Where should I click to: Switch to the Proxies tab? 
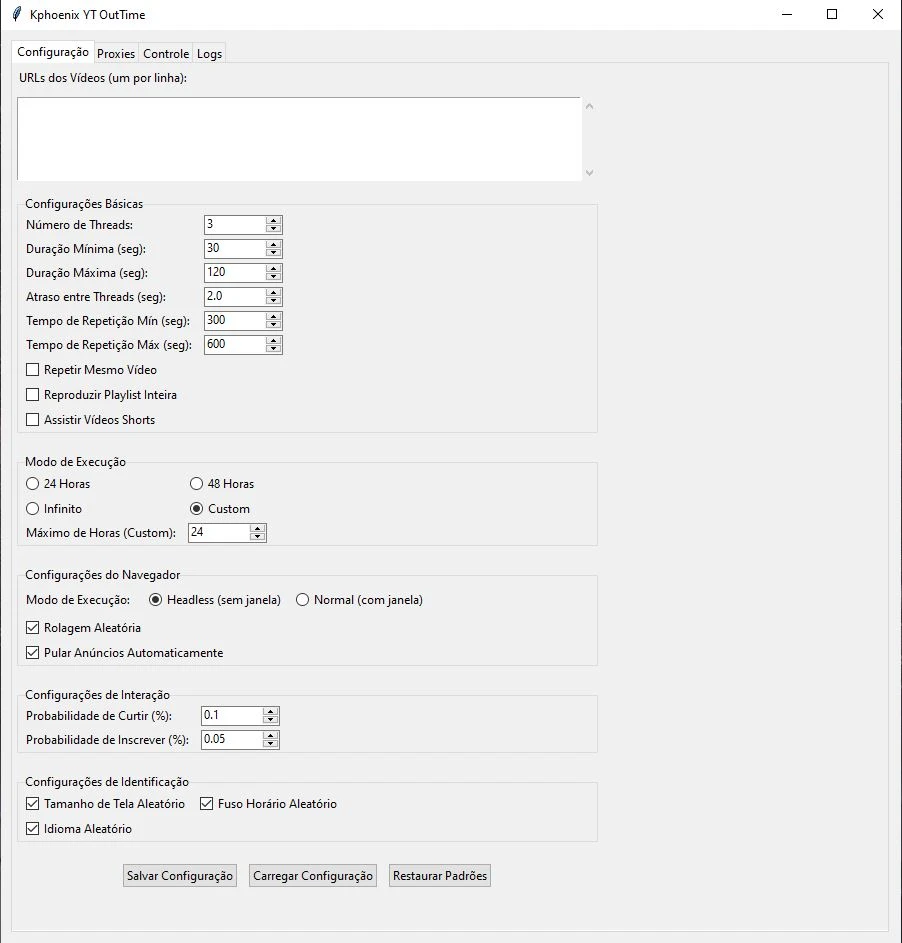[x=116, y=54]
